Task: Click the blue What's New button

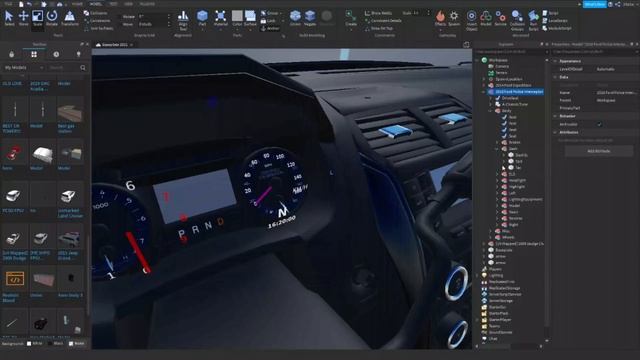Action: tap(594, 4)
